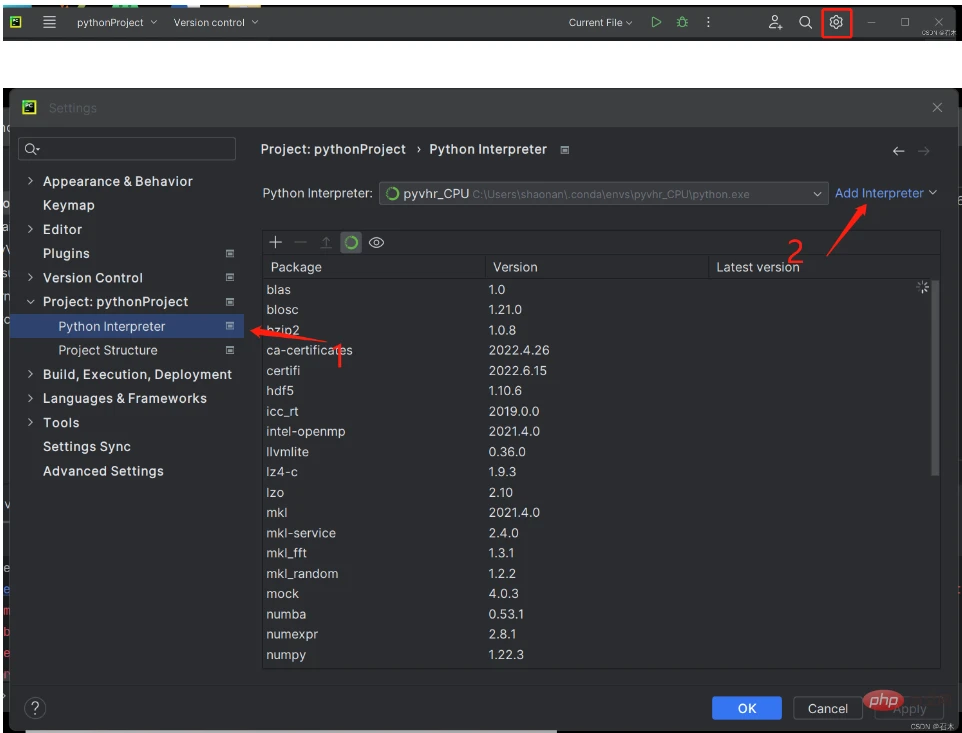Toggle the Conda package manager icon
The width and height of the screenshot is (962, 733).
point(351,242)
